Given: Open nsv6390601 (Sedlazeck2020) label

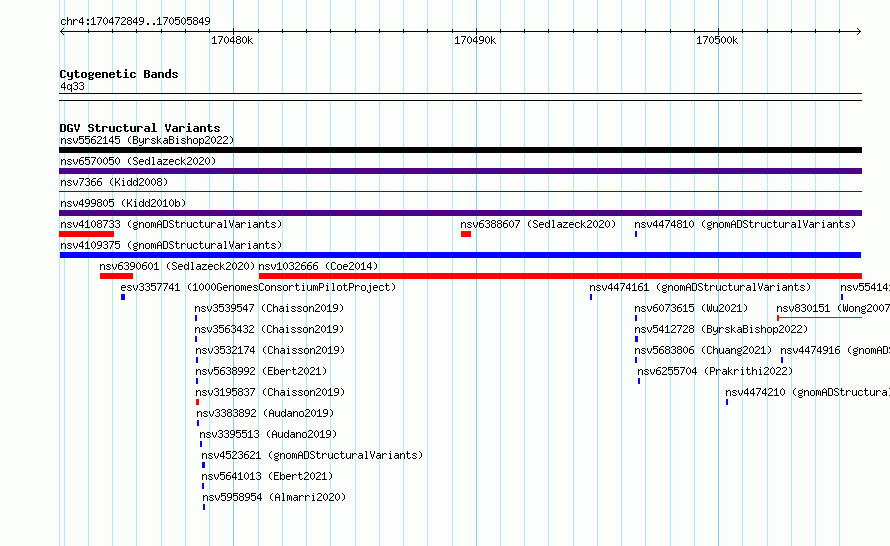Looking at the screenshot, I should [x=177, y=266].
